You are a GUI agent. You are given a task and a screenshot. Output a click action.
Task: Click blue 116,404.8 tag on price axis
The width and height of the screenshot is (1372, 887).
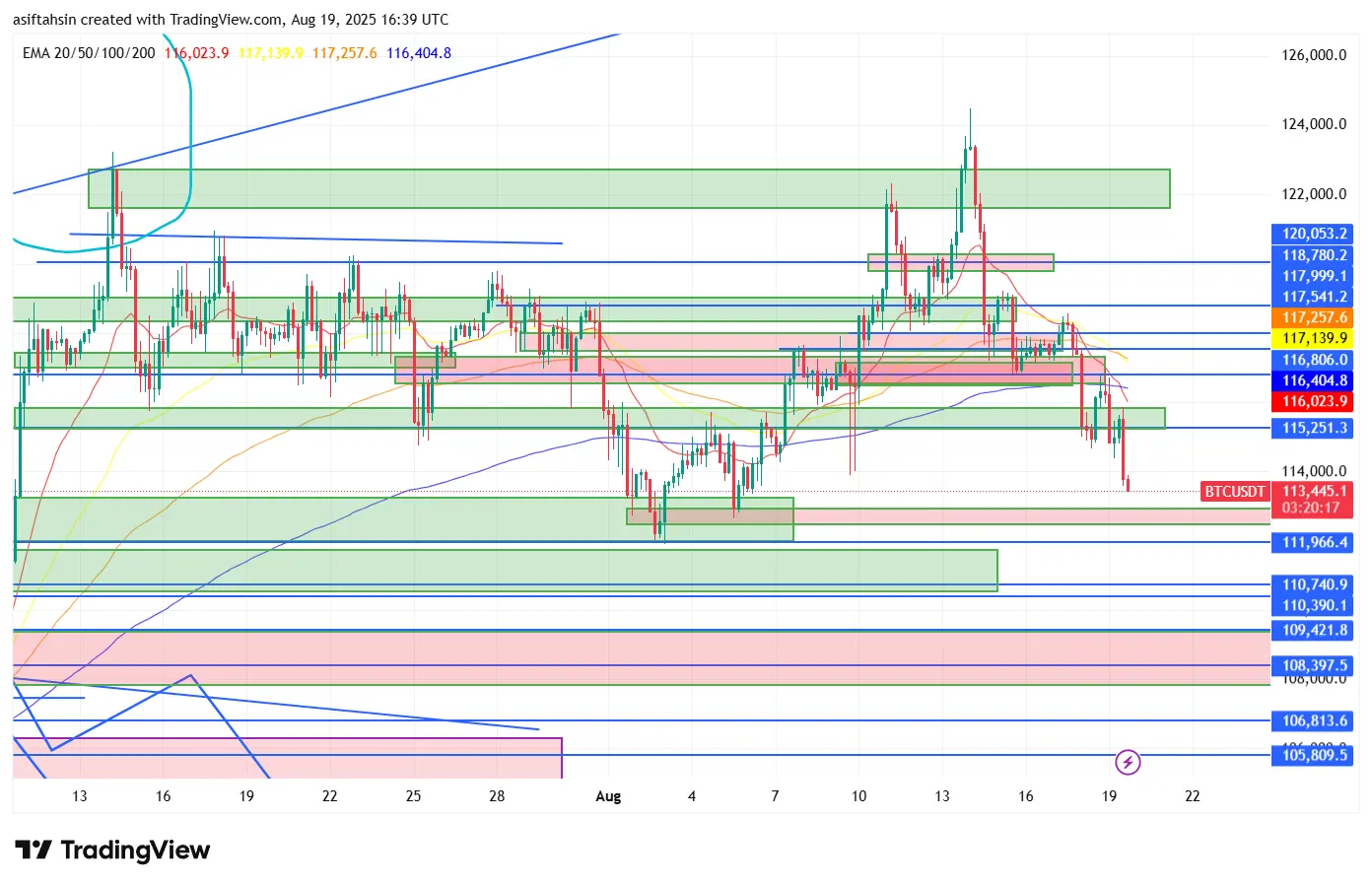tap(1313, 380)
